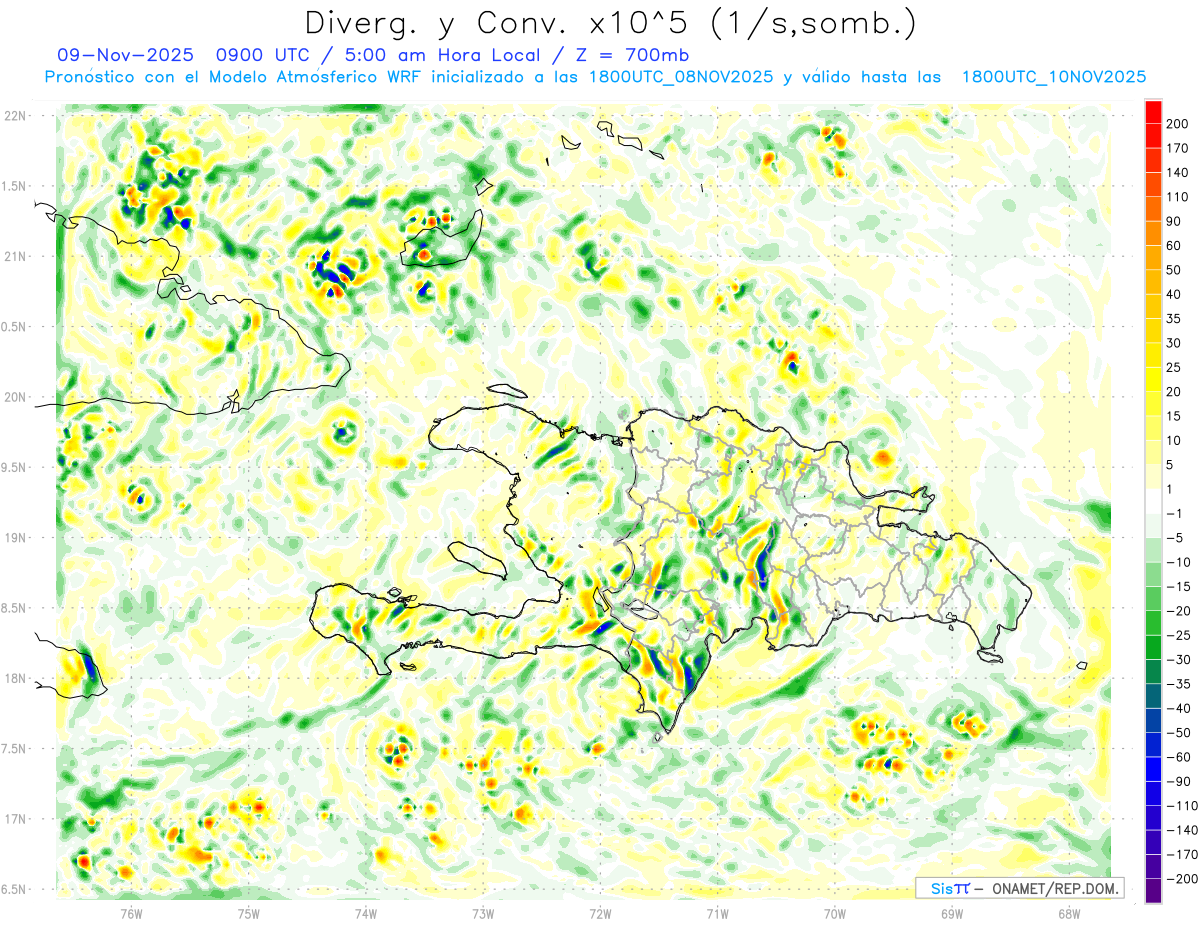Click the '-35' colorbar label
The image size is (1200, 927).
point(1177,684)
